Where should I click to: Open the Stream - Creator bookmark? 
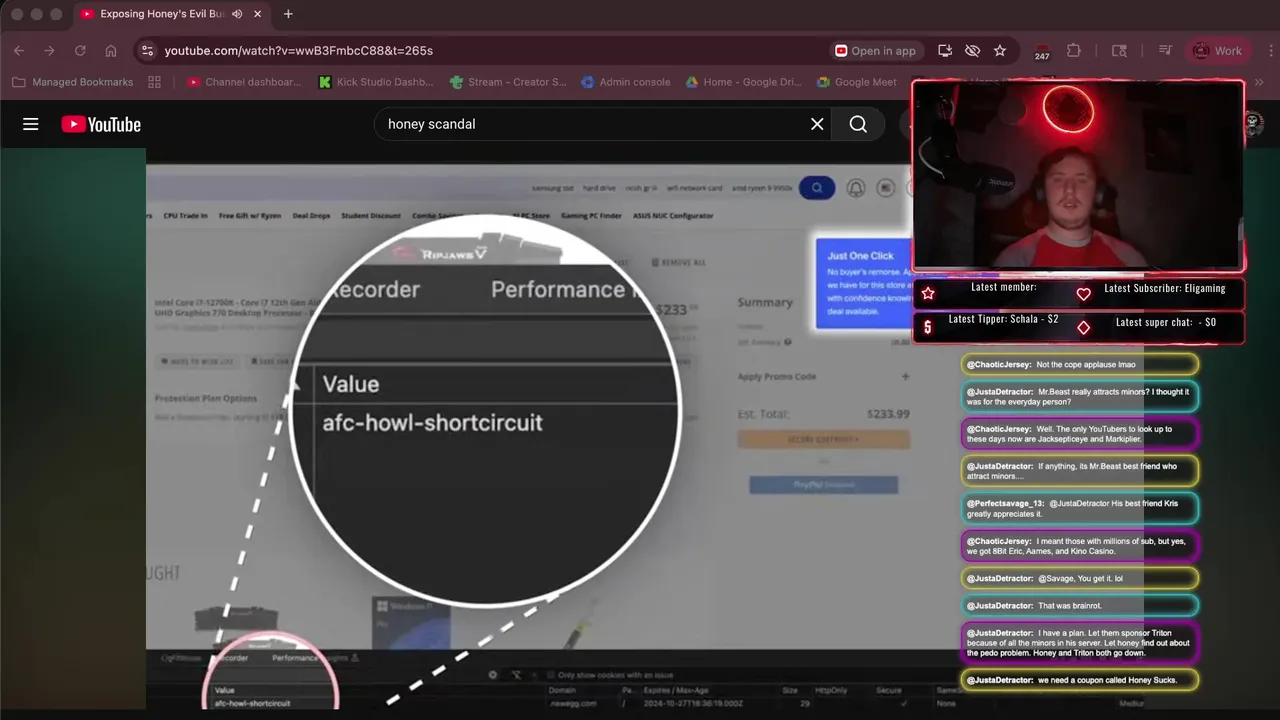click(x=508, y=82)
